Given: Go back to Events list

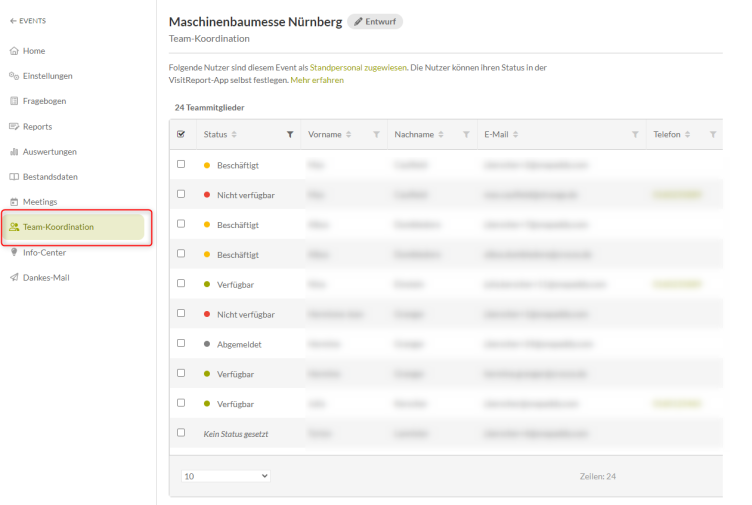Looking at the screenshot, I should 28,21.
